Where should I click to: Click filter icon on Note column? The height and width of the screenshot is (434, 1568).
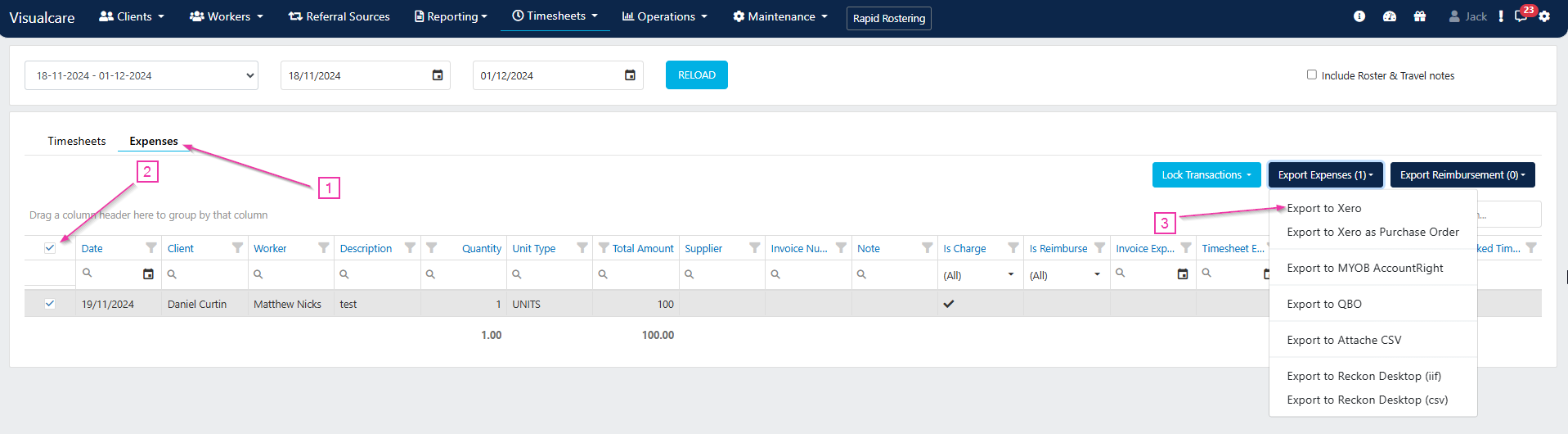tap(928, 247)
